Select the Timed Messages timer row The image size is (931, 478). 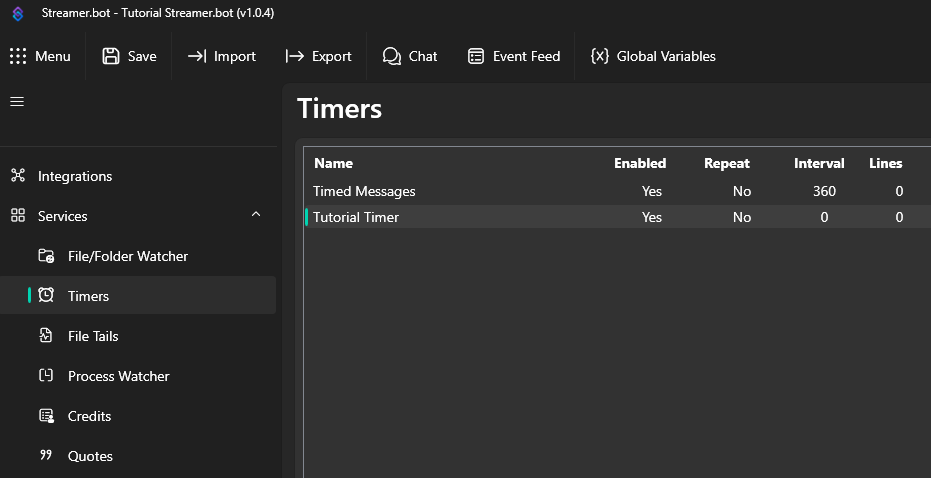(x=618, y=191)
